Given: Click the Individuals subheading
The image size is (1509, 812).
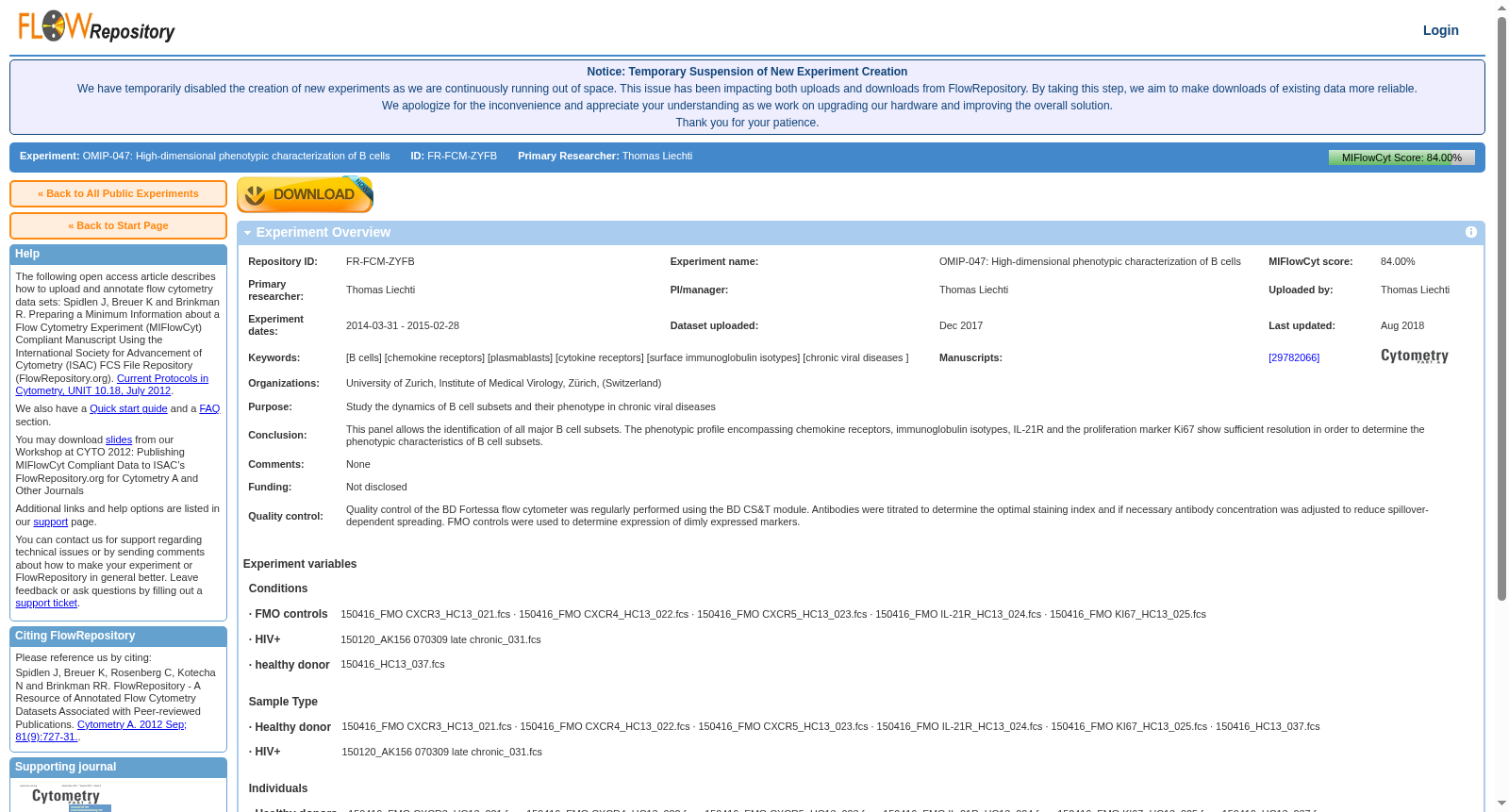Looking at the screenshot, I should [278, 788].
